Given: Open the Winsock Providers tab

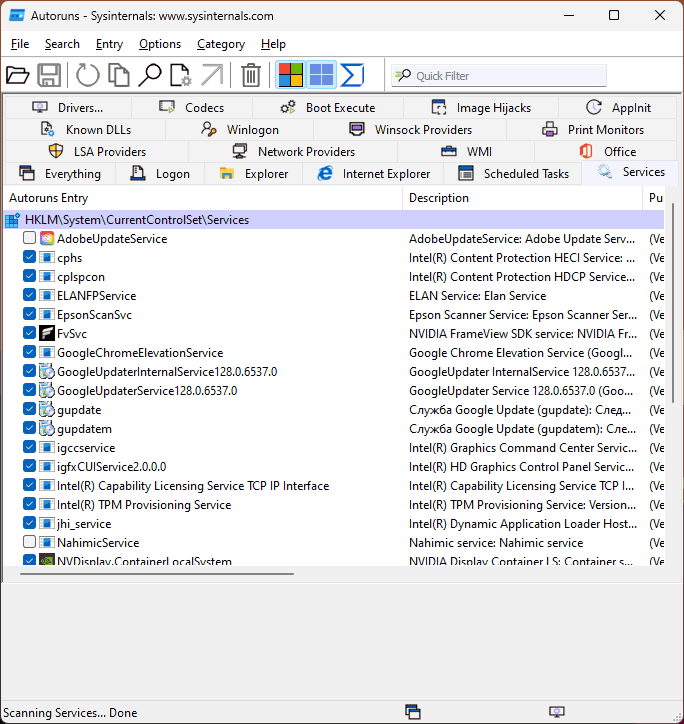Looking at the screenshot, I should click(x=410, y=130).
